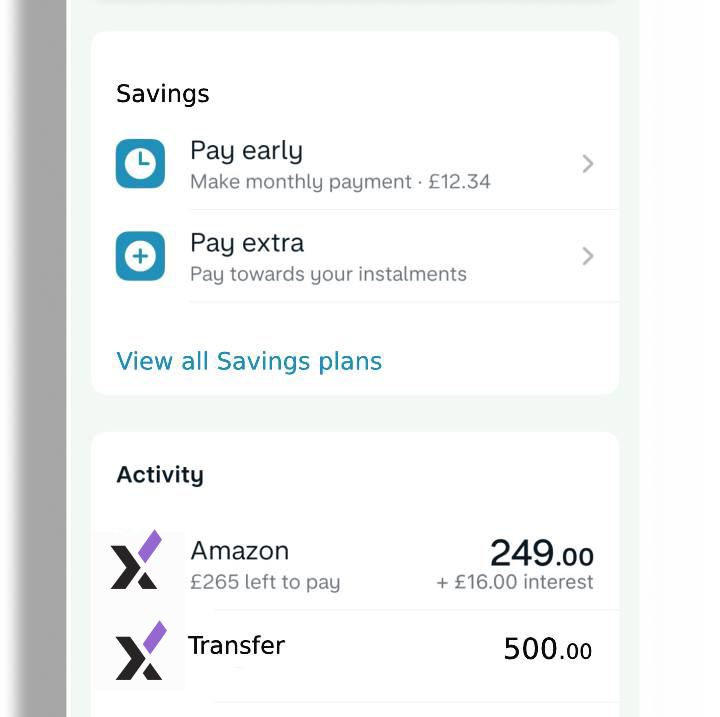Screen dimensions: 720x717
Task: Click Pay towards your instalments text
Action: 328,275
